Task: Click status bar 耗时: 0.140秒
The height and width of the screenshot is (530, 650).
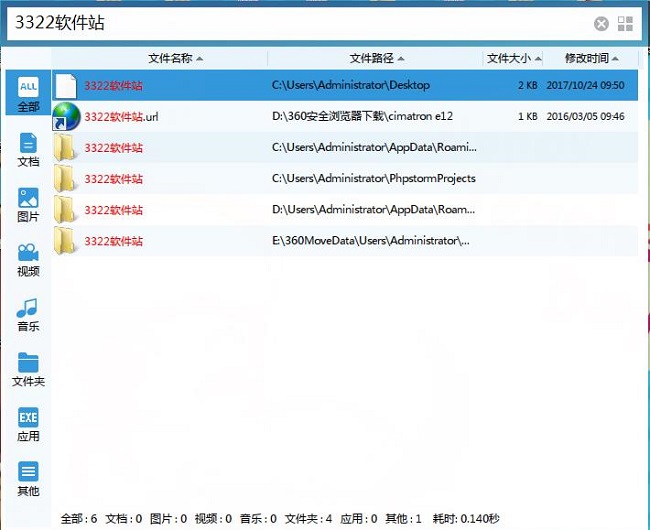Action: coord(466,519)
